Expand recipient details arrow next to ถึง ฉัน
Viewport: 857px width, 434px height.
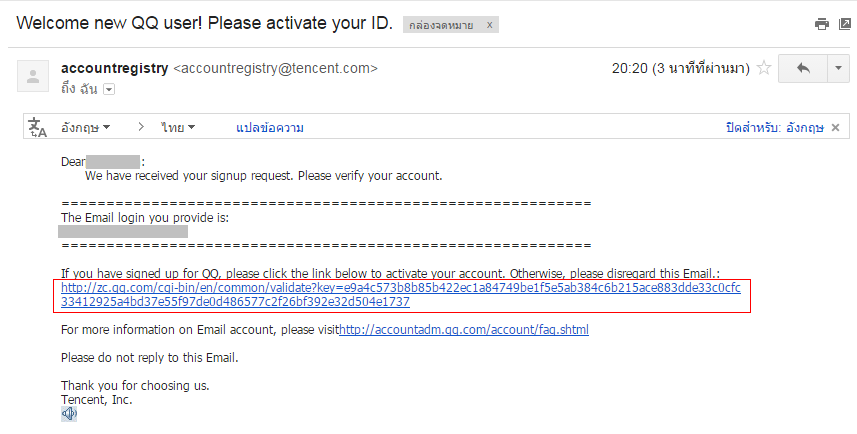click(x=109, y=89)
